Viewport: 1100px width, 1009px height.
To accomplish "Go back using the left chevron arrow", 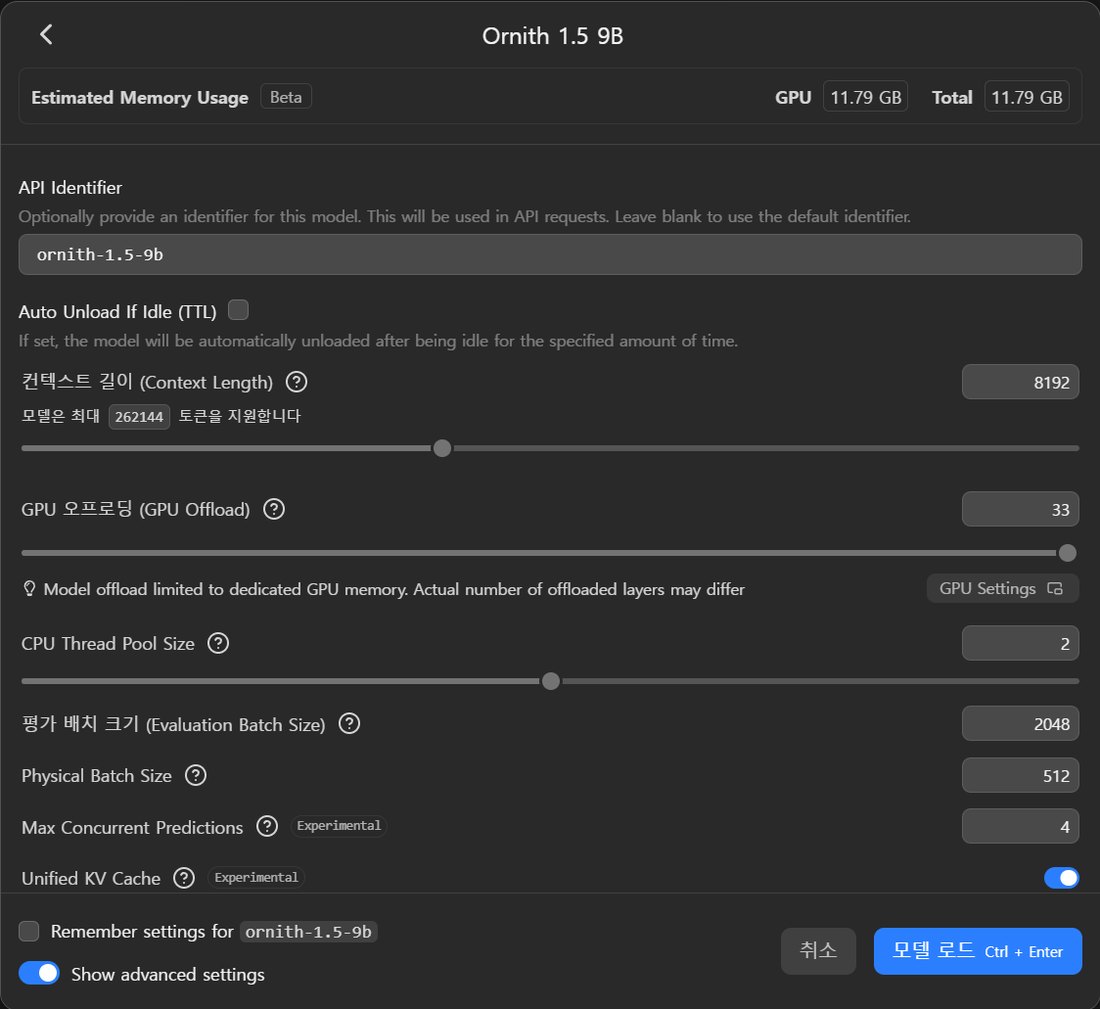I will [46, 34].
